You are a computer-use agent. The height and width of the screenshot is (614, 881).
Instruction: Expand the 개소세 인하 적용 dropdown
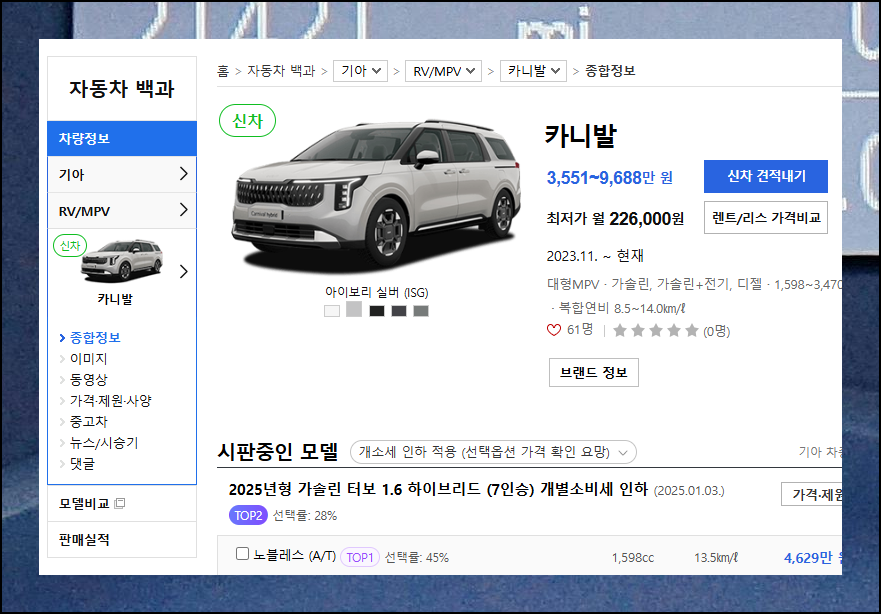click(x=493, y=452)
